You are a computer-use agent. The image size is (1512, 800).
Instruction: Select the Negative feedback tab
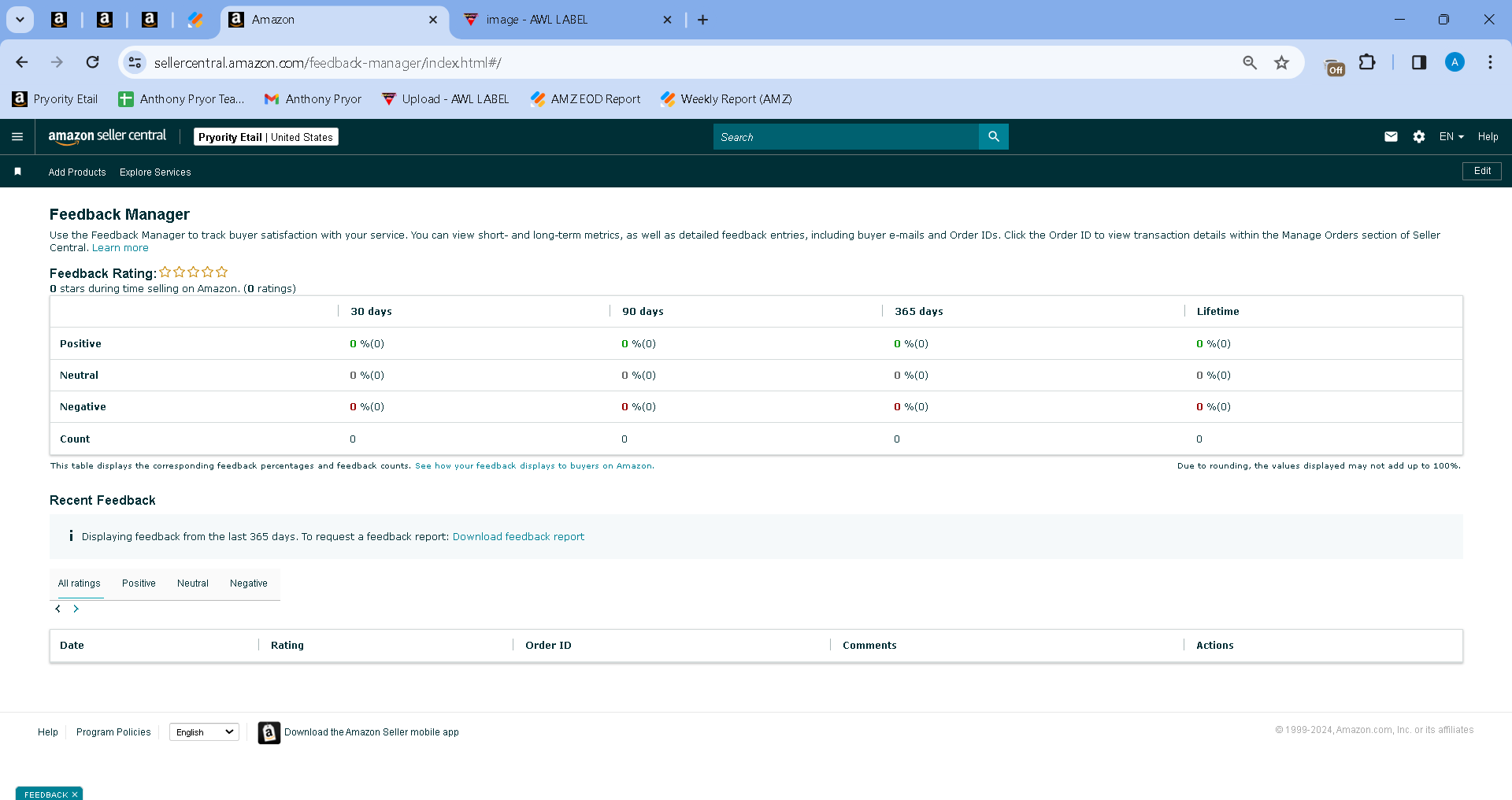[249, 583]
